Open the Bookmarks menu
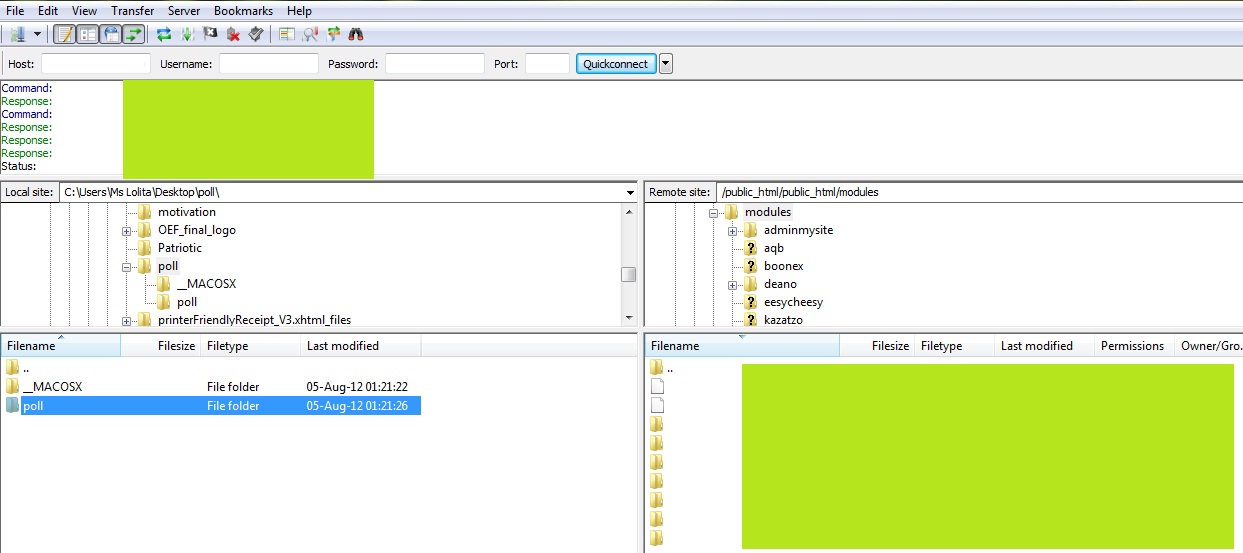This screenshot has width=1243, height=553. pyautogui.click(x=243, y=10)
